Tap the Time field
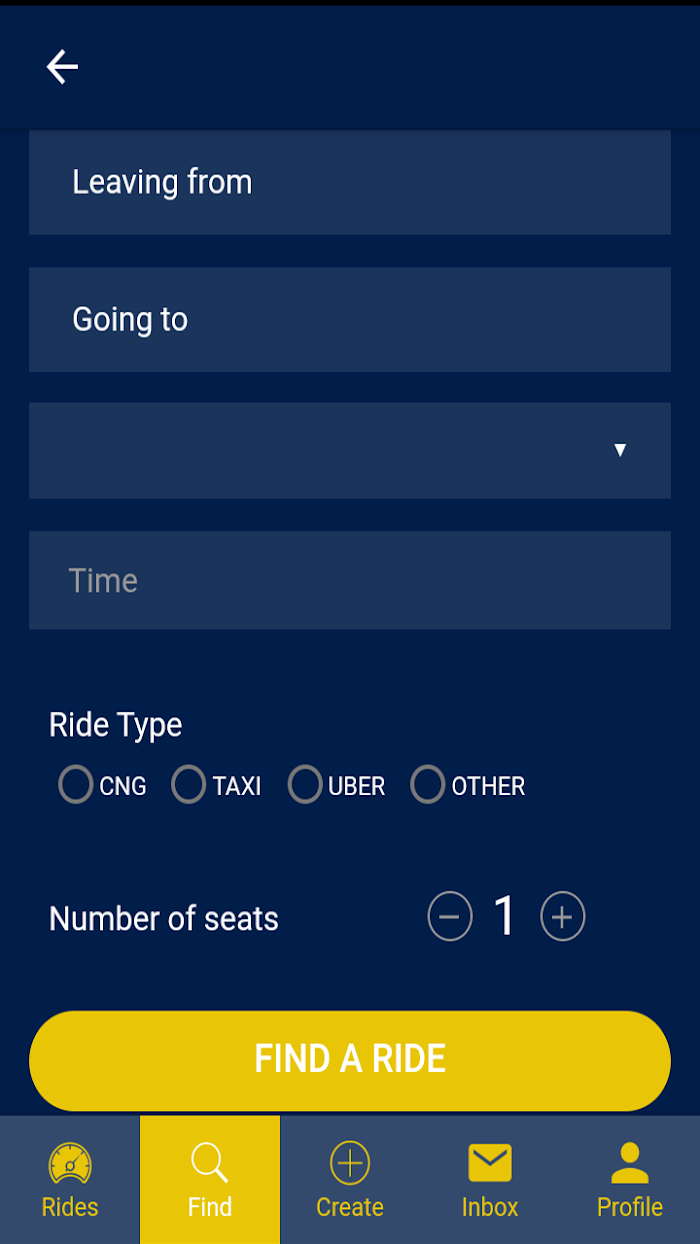 350,580
